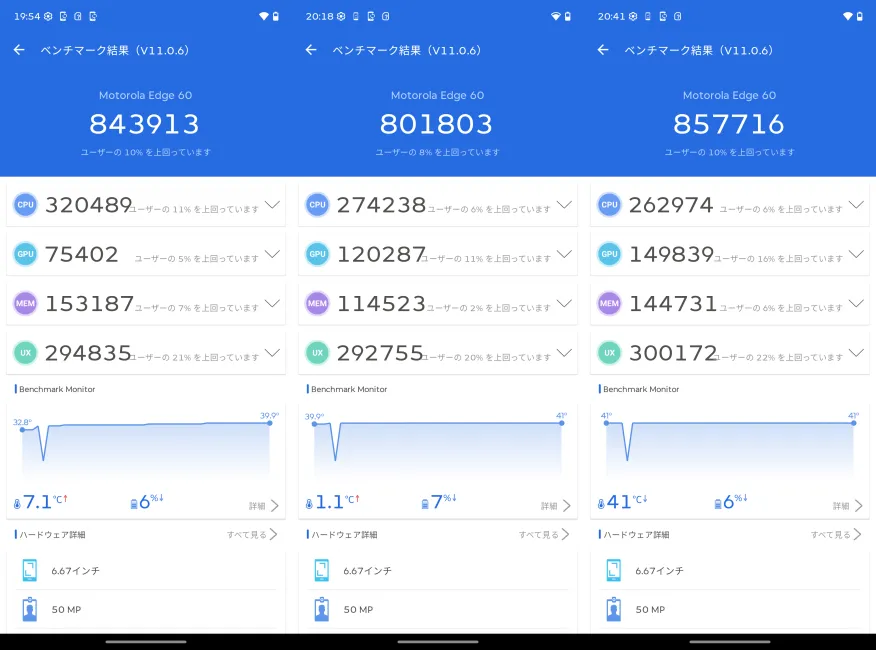This screenshot has width=876, height=650.
Task: Tap total score 801803
Action: coord(436,124)
